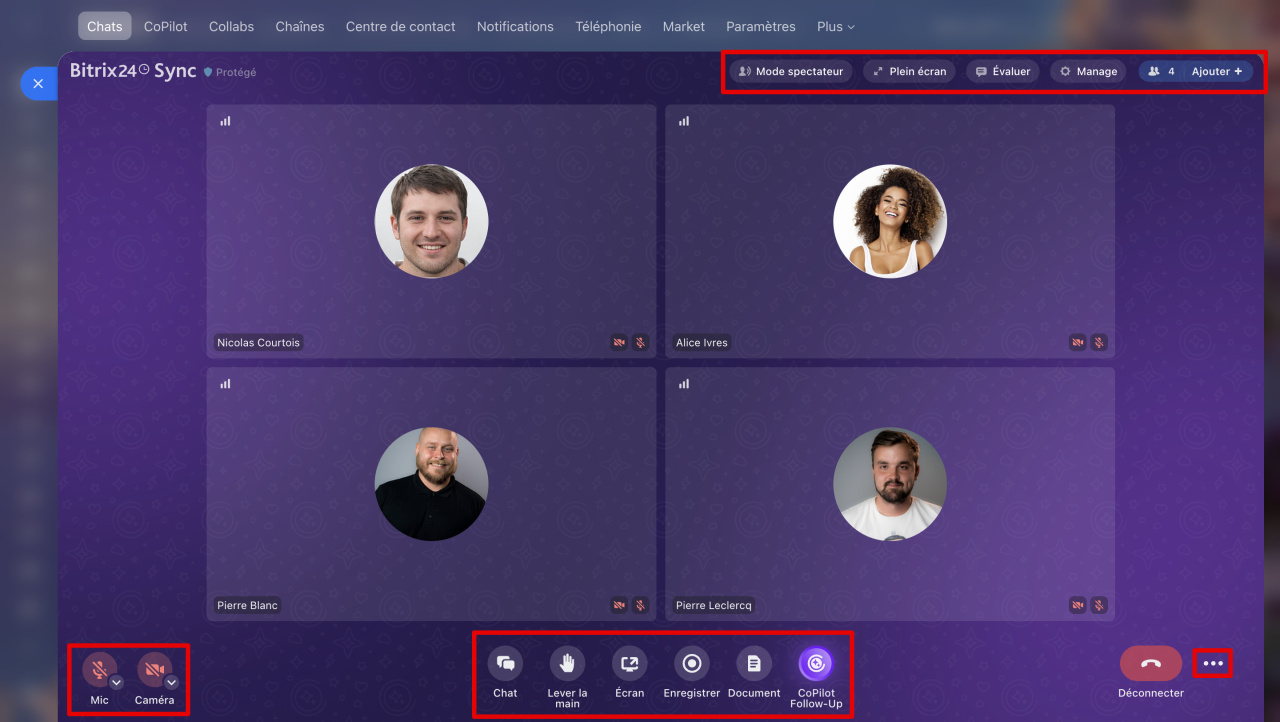Click Pierre Blanc camera-off icon

[620, 605]
